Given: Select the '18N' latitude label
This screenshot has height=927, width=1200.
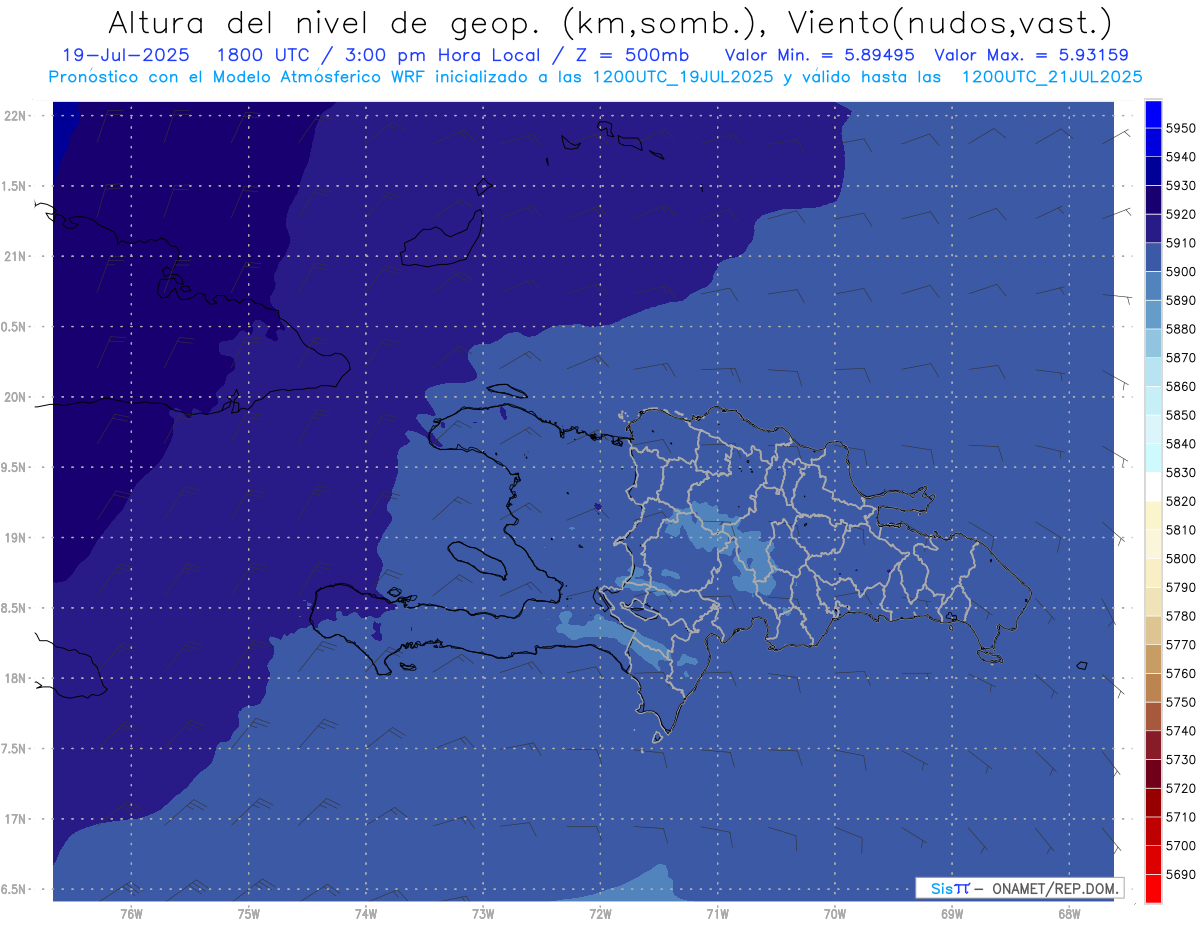Looking at the screenshot, I should click(15, 678).
